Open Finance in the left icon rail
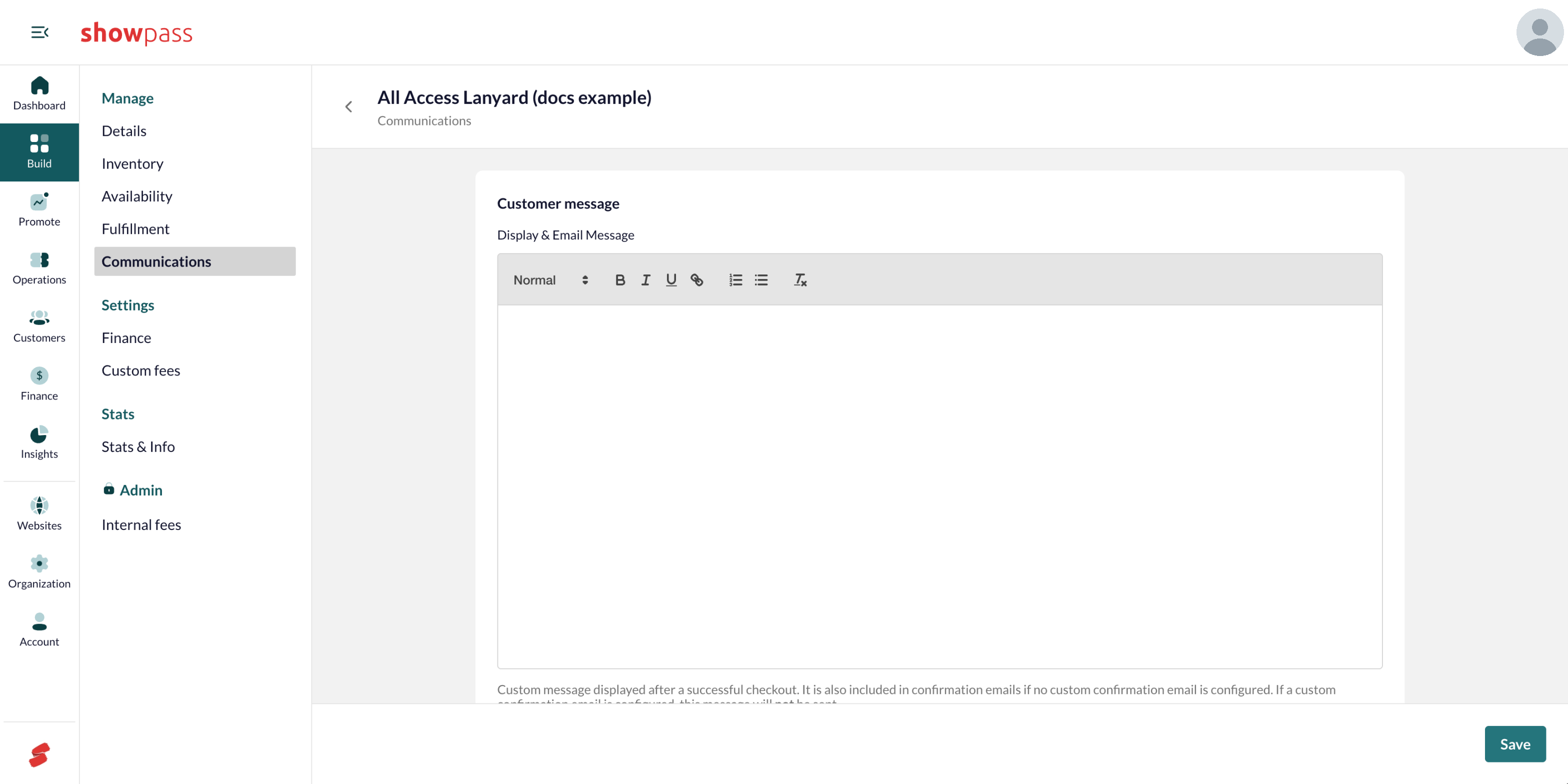The width and height of the screenshot is (1568, 784). pyautogui.click(x=39, y=384)
